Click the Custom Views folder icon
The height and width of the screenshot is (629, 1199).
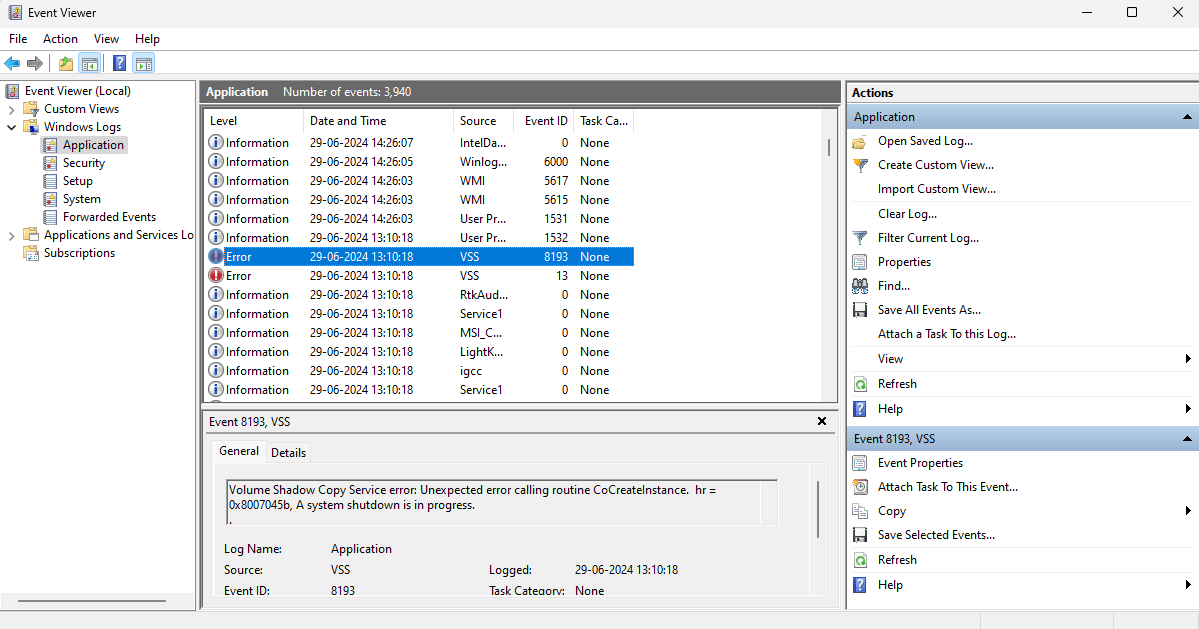click(x=31, y=109)
